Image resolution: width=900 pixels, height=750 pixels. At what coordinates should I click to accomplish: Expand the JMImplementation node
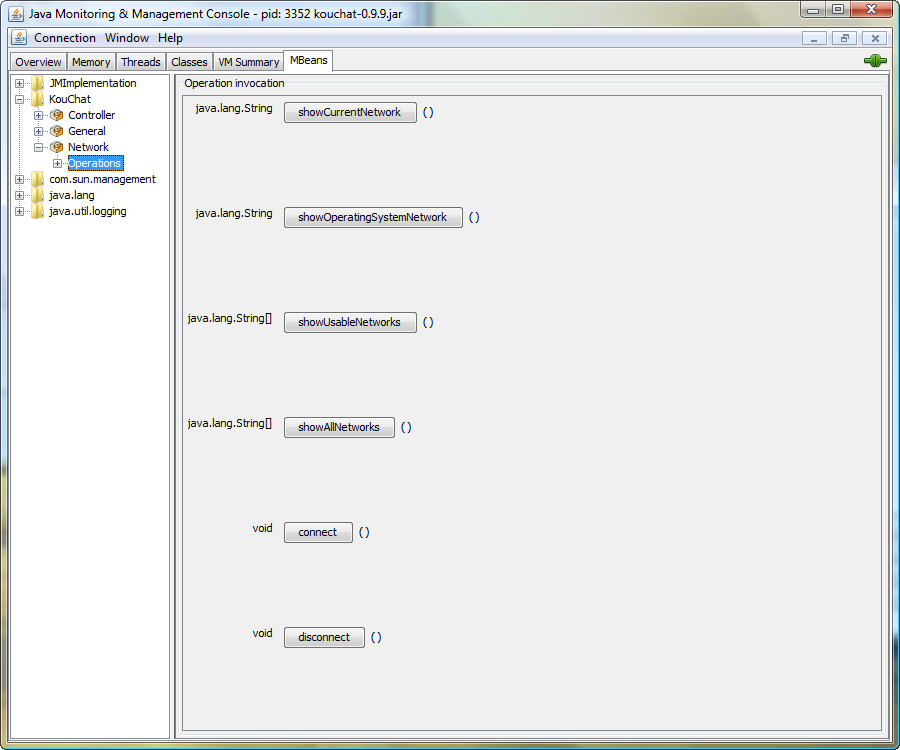[20, 83]
